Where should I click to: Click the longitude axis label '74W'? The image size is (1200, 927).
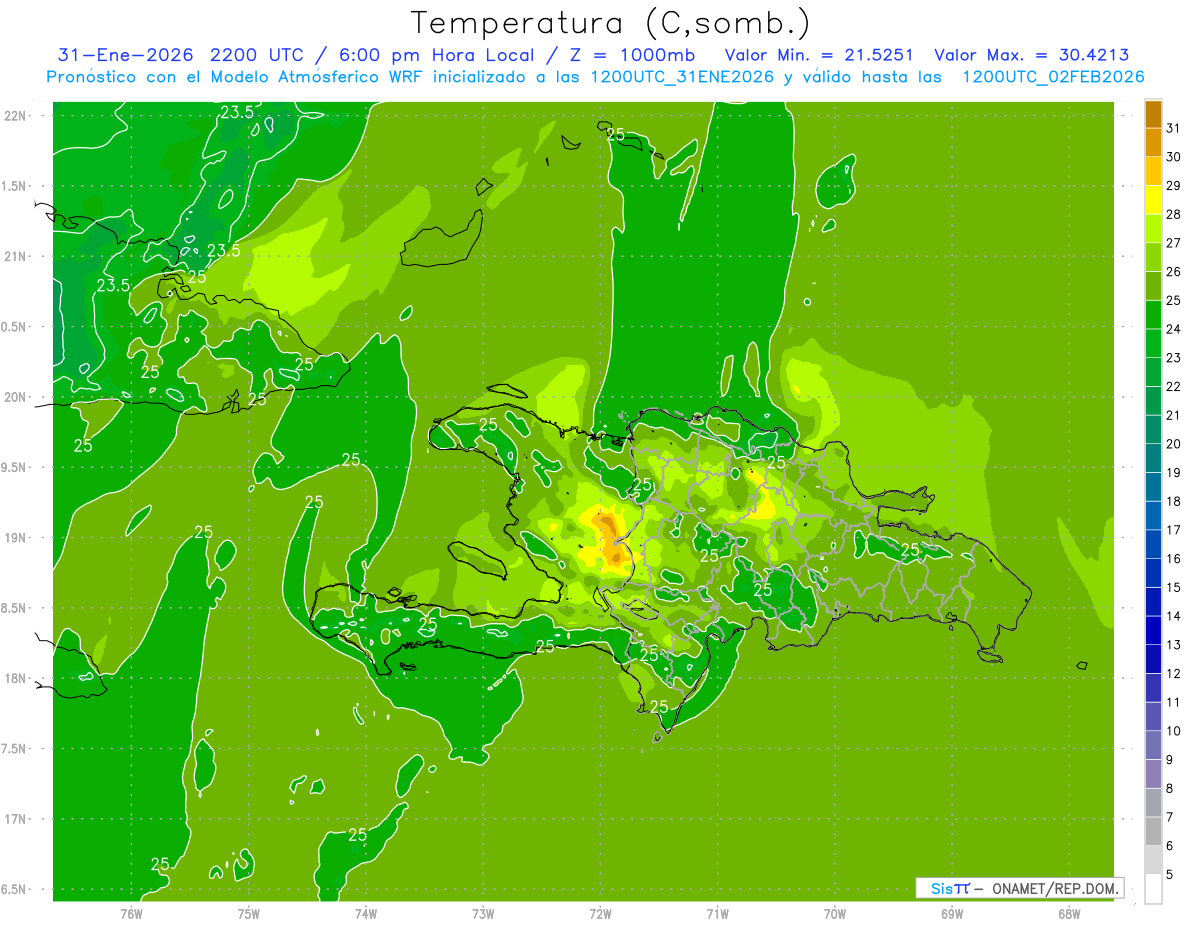click(x=366, y=913)
